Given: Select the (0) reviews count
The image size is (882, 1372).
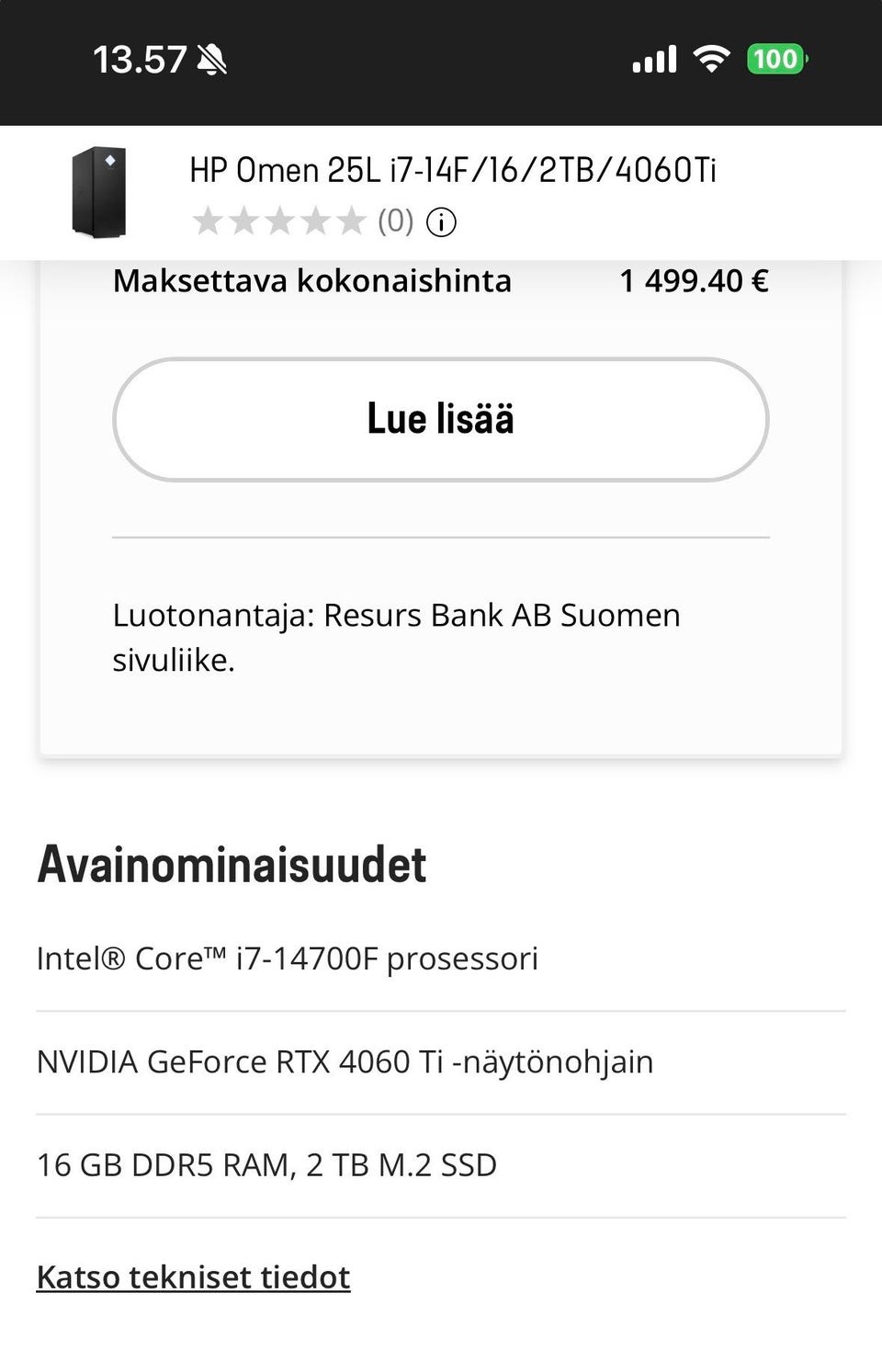Looking at the screenshot, I should pyautogui.click(x=395, y=221).
